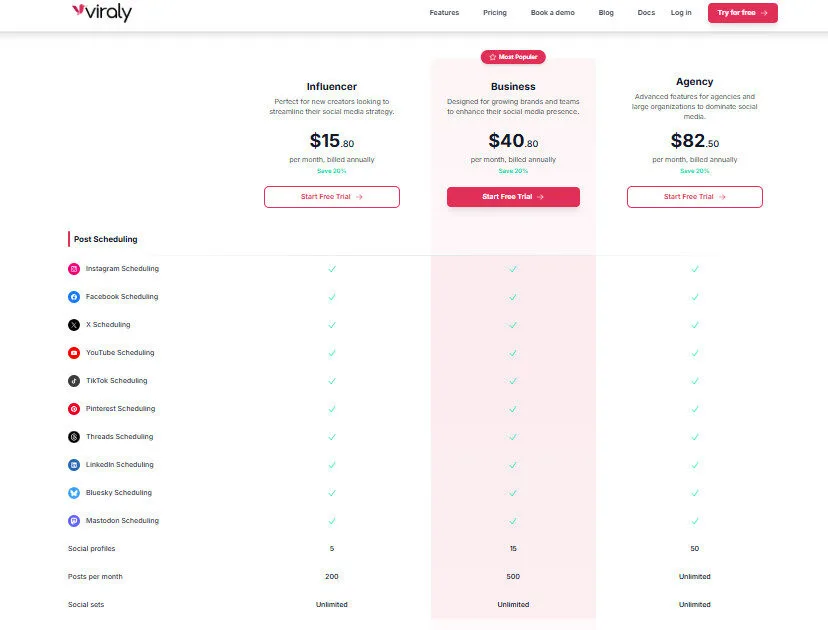Toggle Instagram Scheduling checkmark for Business plan
Viewport: 828px width, 630px height.
(x=513, y=268)
